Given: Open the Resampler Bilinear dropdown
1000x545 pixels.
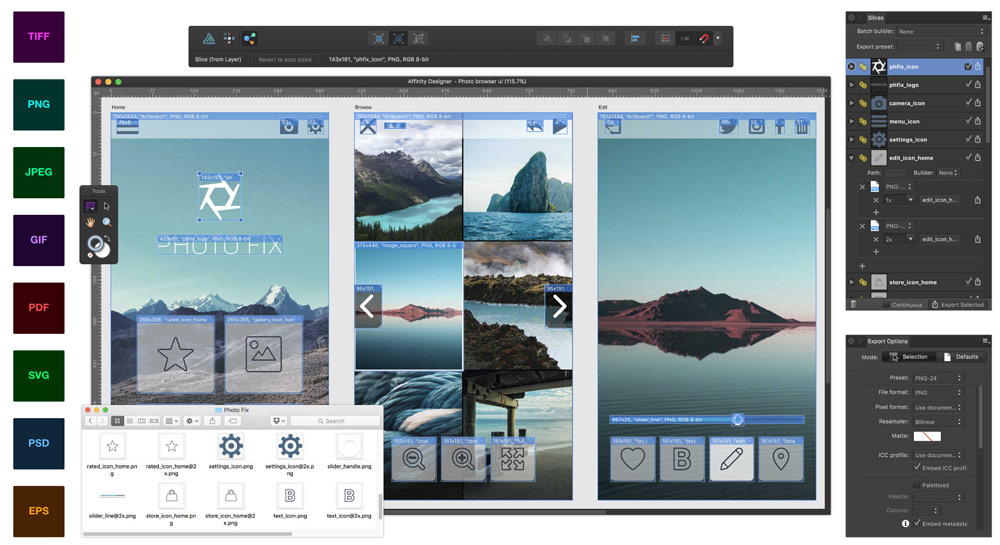Looking at the screenshot, I should tap(937, 422).
